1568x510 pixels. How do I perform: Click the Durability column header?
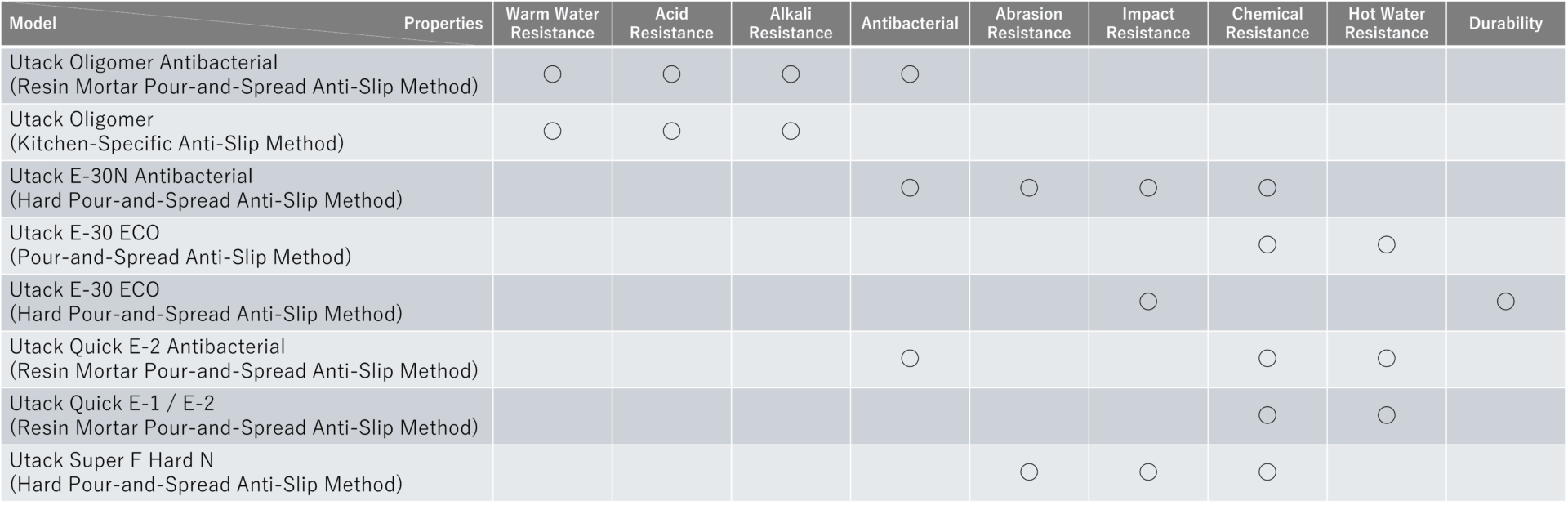(x=1506, y=23)
